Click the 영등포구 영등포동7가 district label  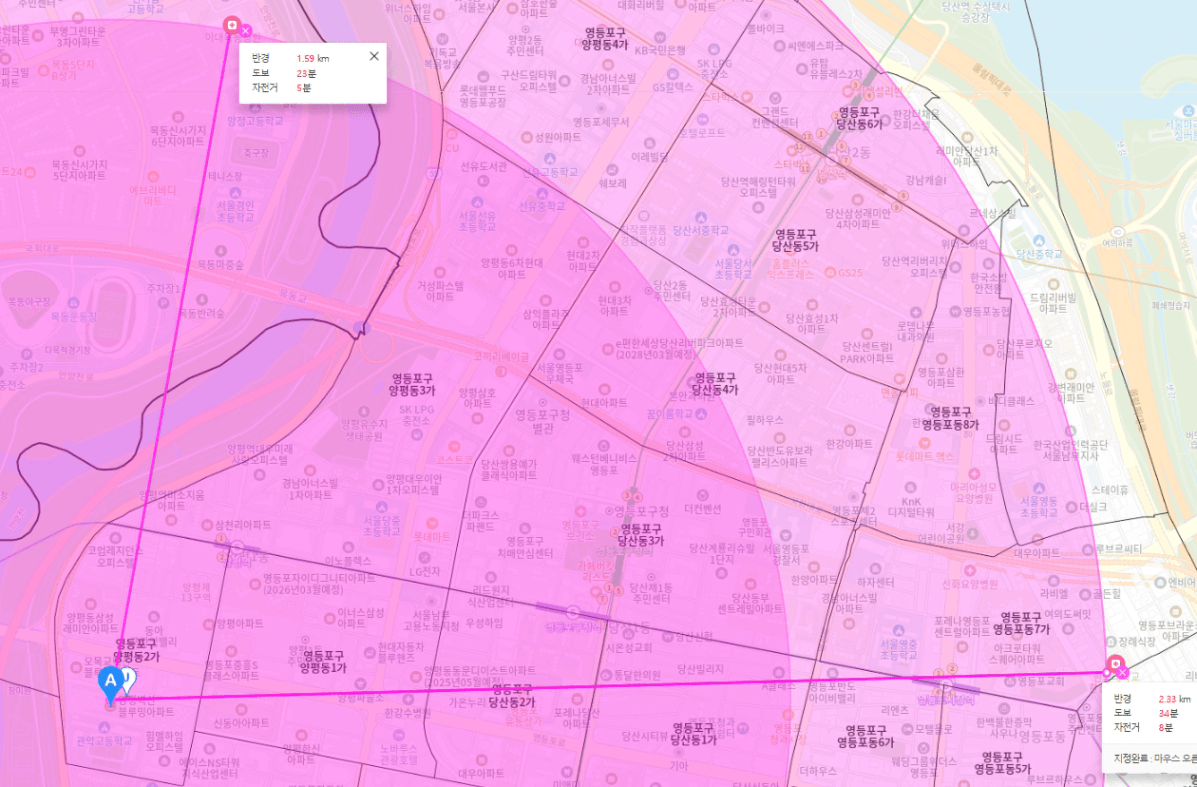pyautogui.click(x=1021, y=623)
